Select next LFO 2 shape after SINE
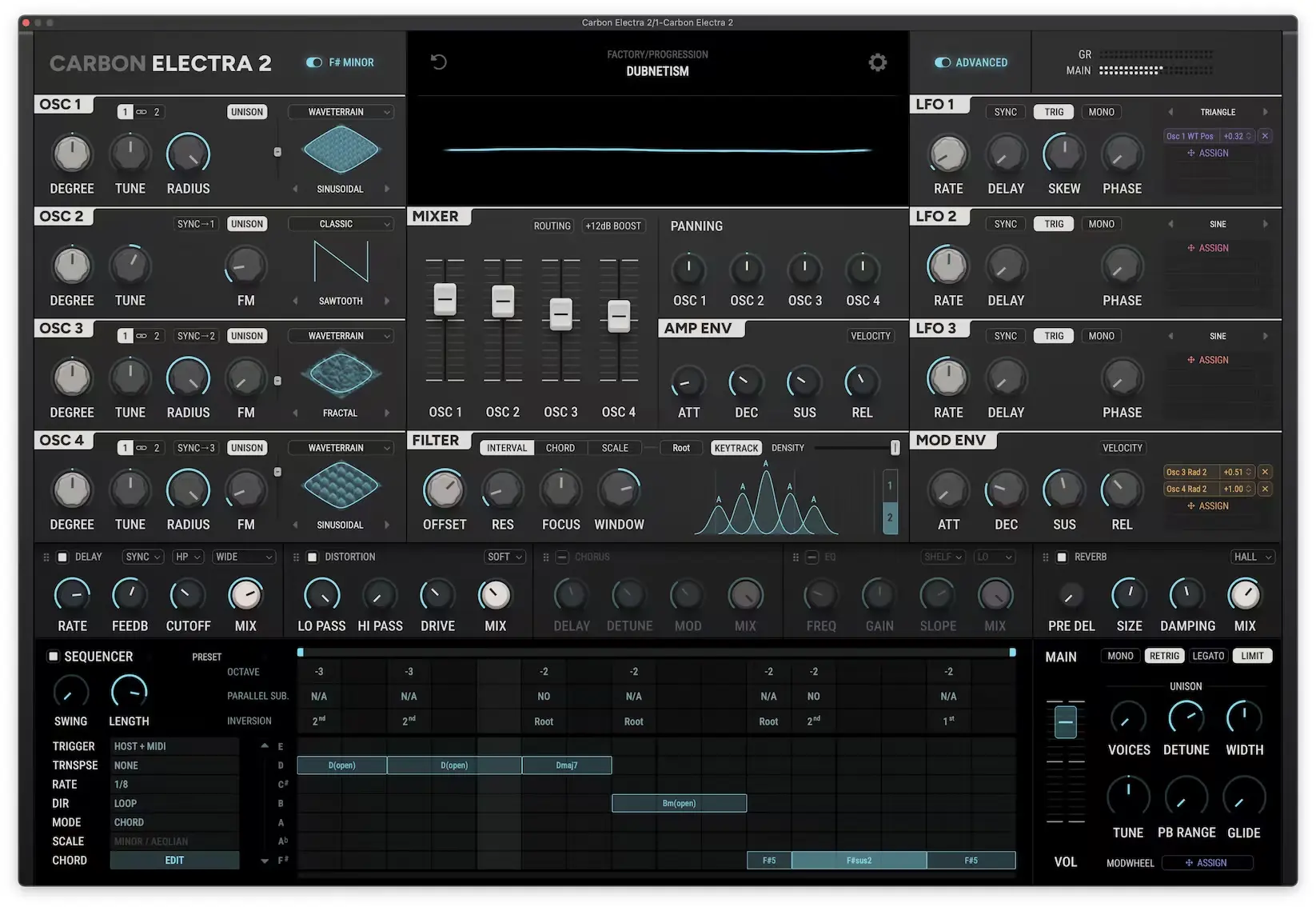 coord(1265,224)
